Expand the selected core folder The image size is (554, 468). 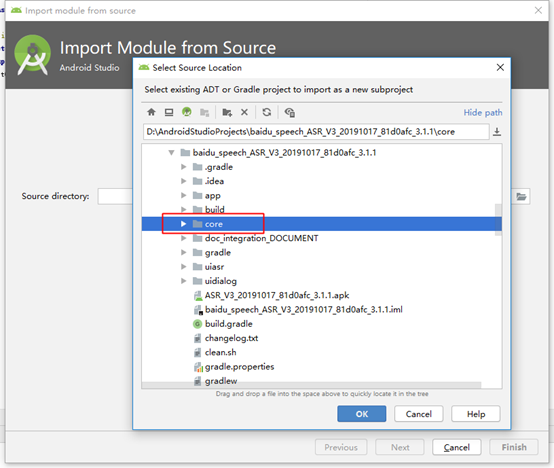(183, 224)
